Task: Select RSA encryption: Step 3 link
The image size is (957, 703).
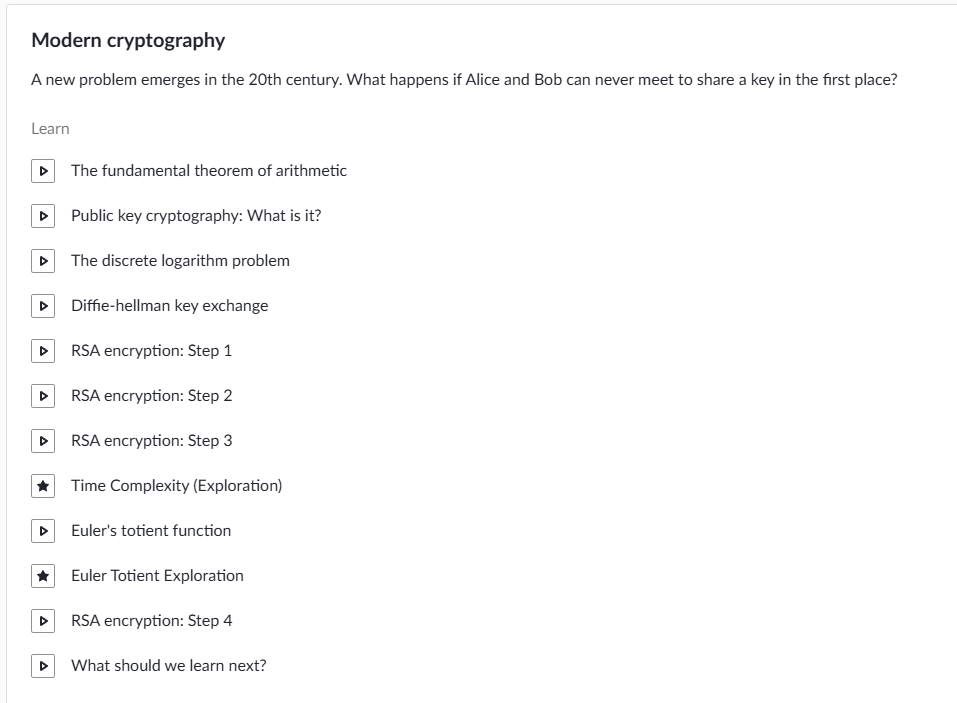Action: pos(151,441)
